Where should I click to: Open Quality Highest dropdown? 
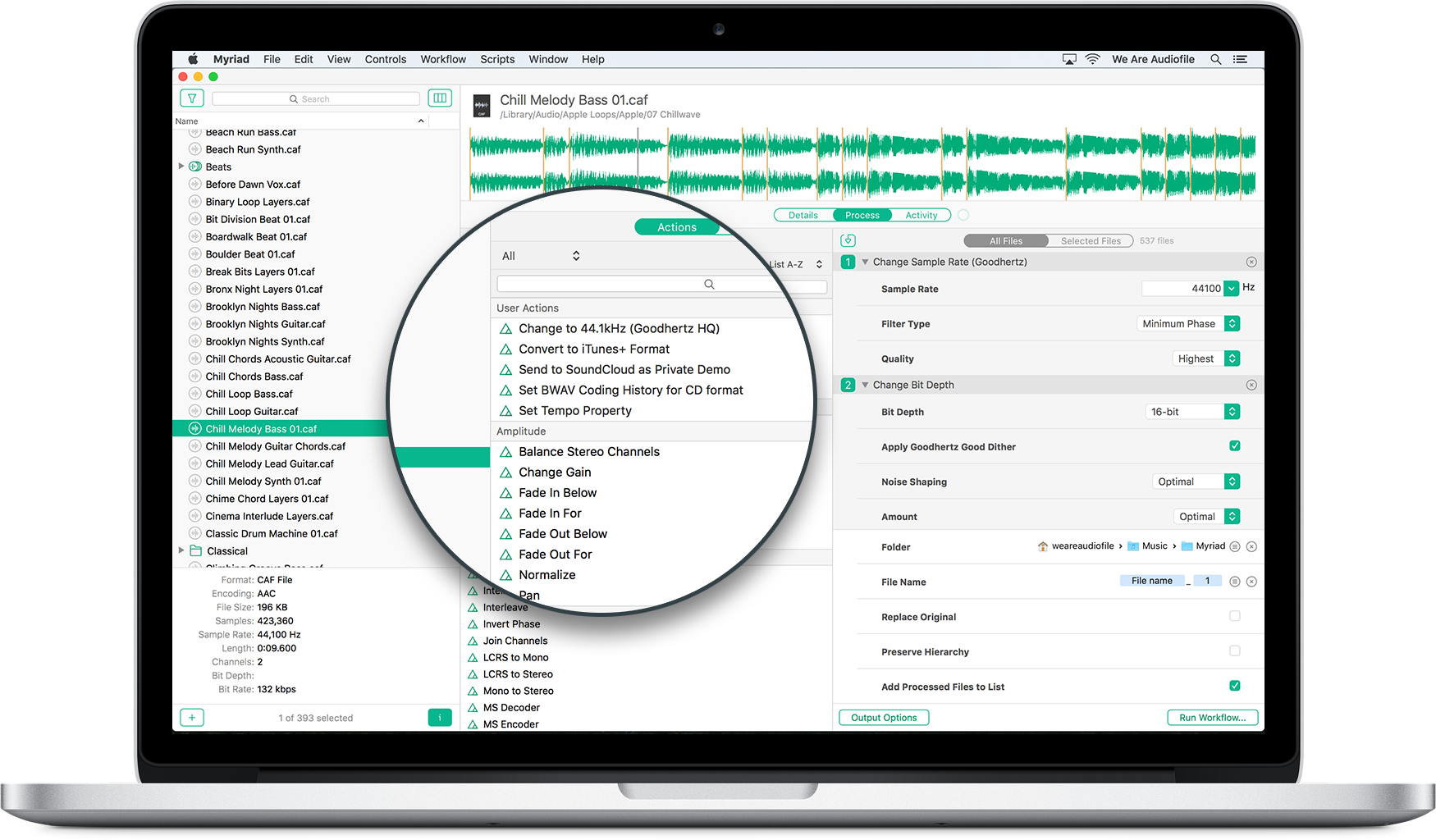(1206, 358)
